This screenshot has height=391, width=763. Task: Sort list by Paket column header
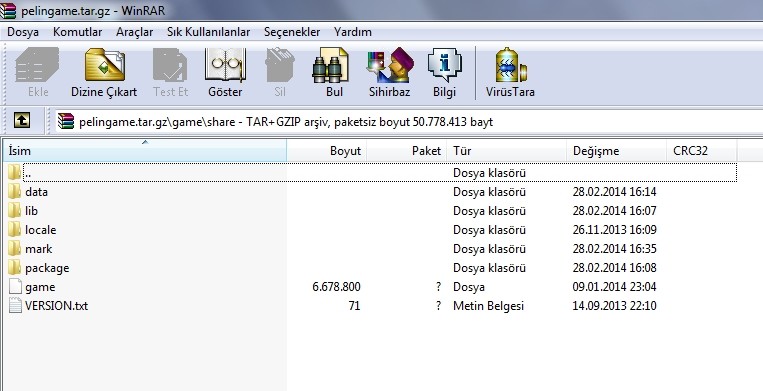pyautogui.click(x=407, y=151)
